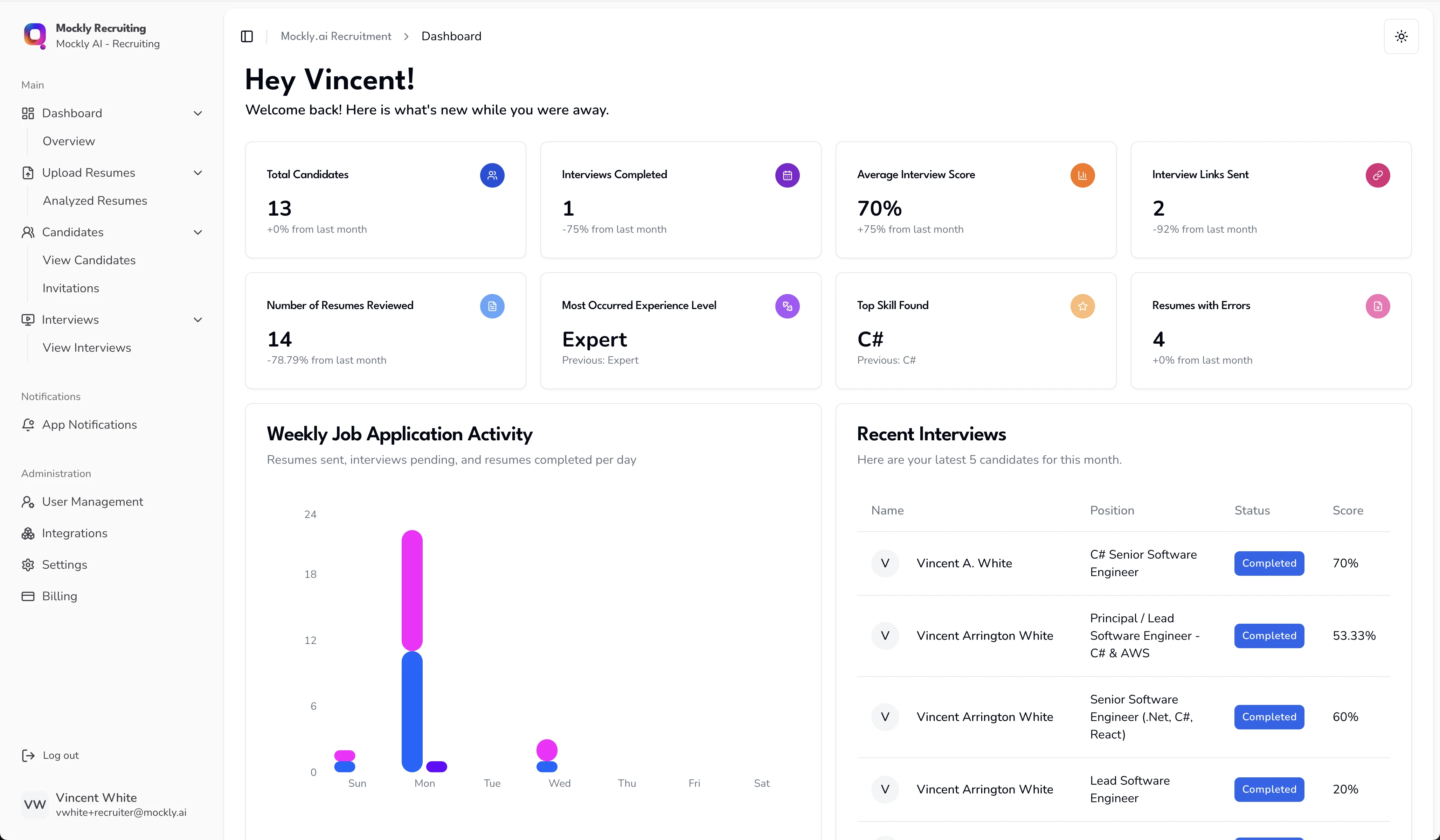Click the Interviews Completed calendar icon
The width and height of the screenshot is (1440, 840).
coord(787,175)
